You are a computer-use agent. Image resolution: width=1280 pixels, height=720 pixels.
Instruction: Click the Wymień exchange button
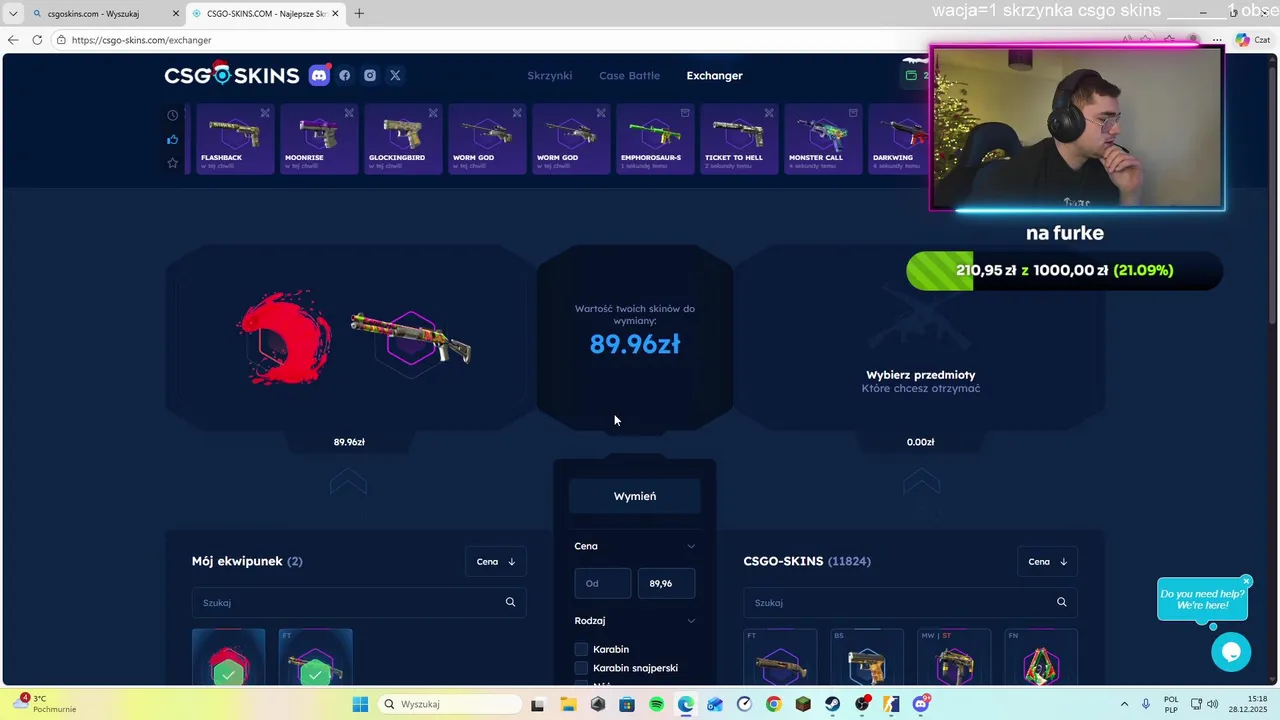pyautogui.click(x=635, y=496)
